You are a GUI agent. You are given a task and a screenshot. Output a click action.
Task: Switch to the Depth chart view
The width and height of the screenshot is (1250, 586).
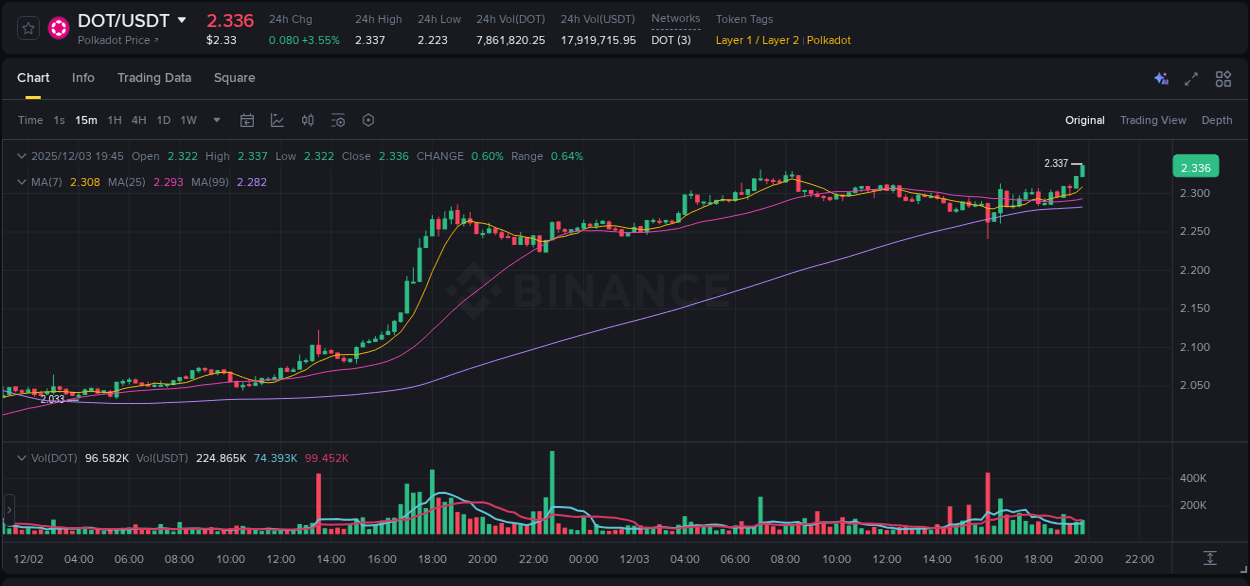1216,120
